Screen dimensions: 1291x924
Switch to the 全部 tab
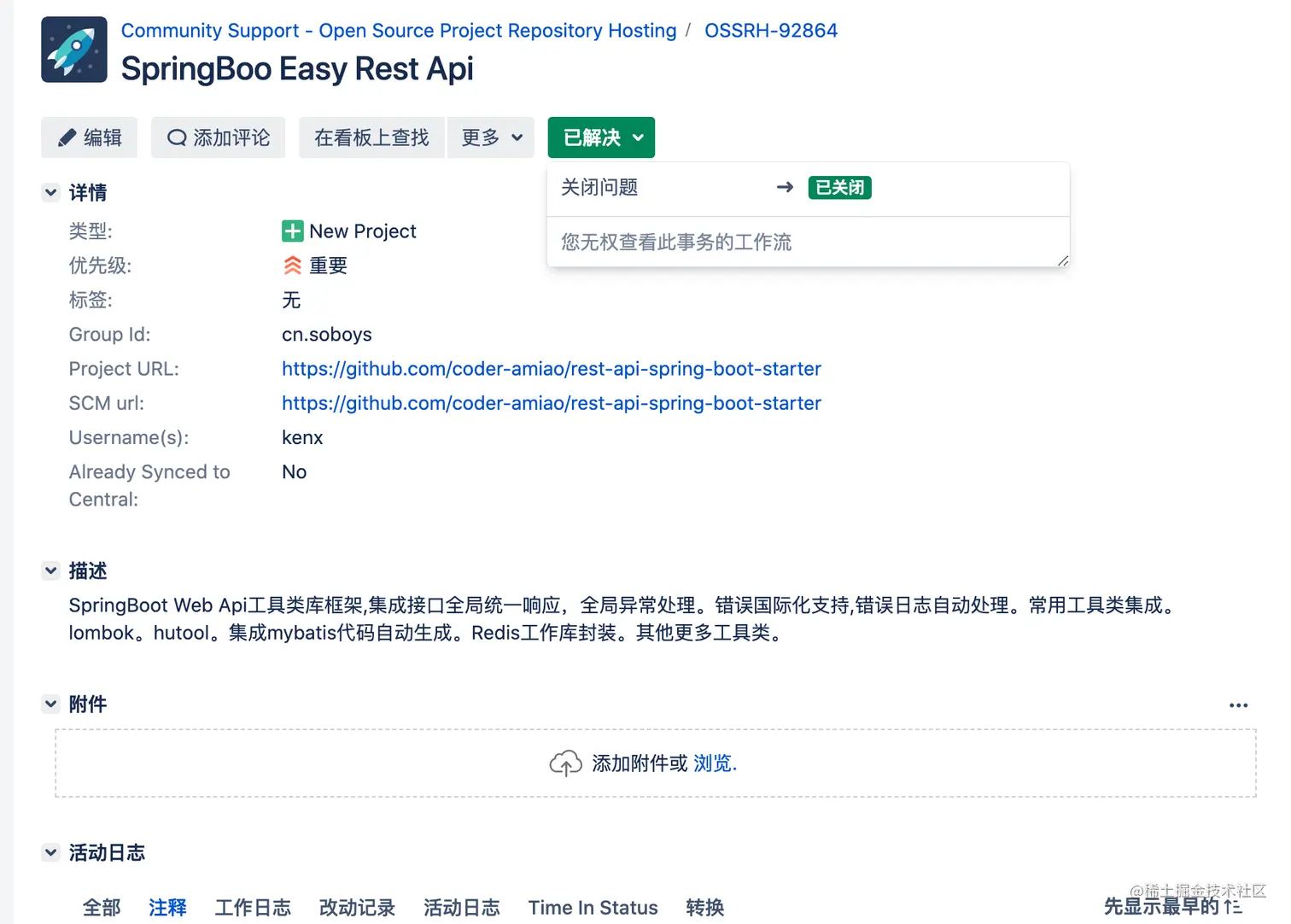102,907
